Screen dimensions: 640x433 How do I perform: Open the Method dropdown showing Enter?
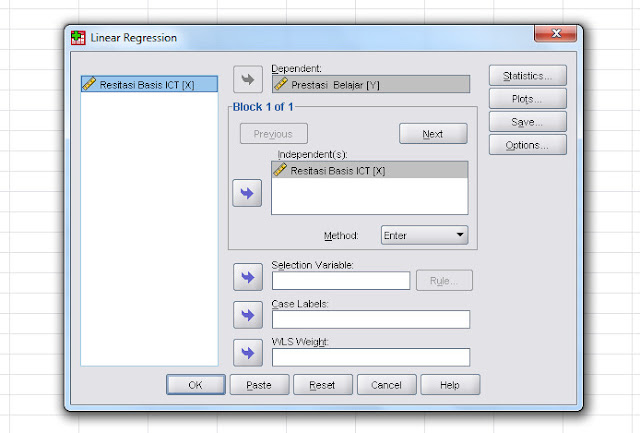point(424,235)
